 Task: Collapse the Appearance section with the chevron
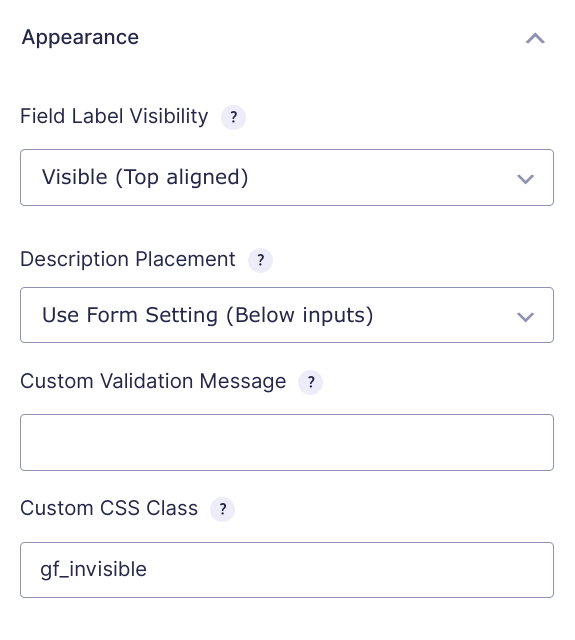pos(535,38)
